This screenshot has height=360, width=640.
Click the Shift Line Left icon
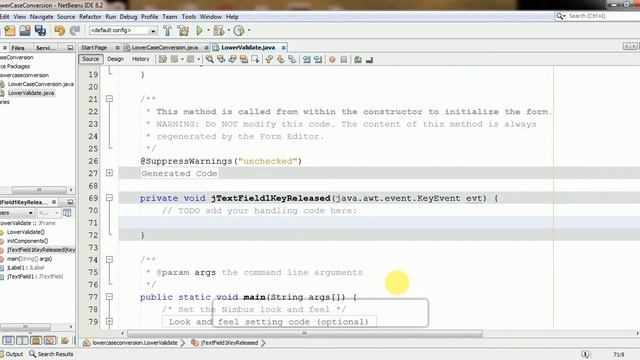point(307,60)
